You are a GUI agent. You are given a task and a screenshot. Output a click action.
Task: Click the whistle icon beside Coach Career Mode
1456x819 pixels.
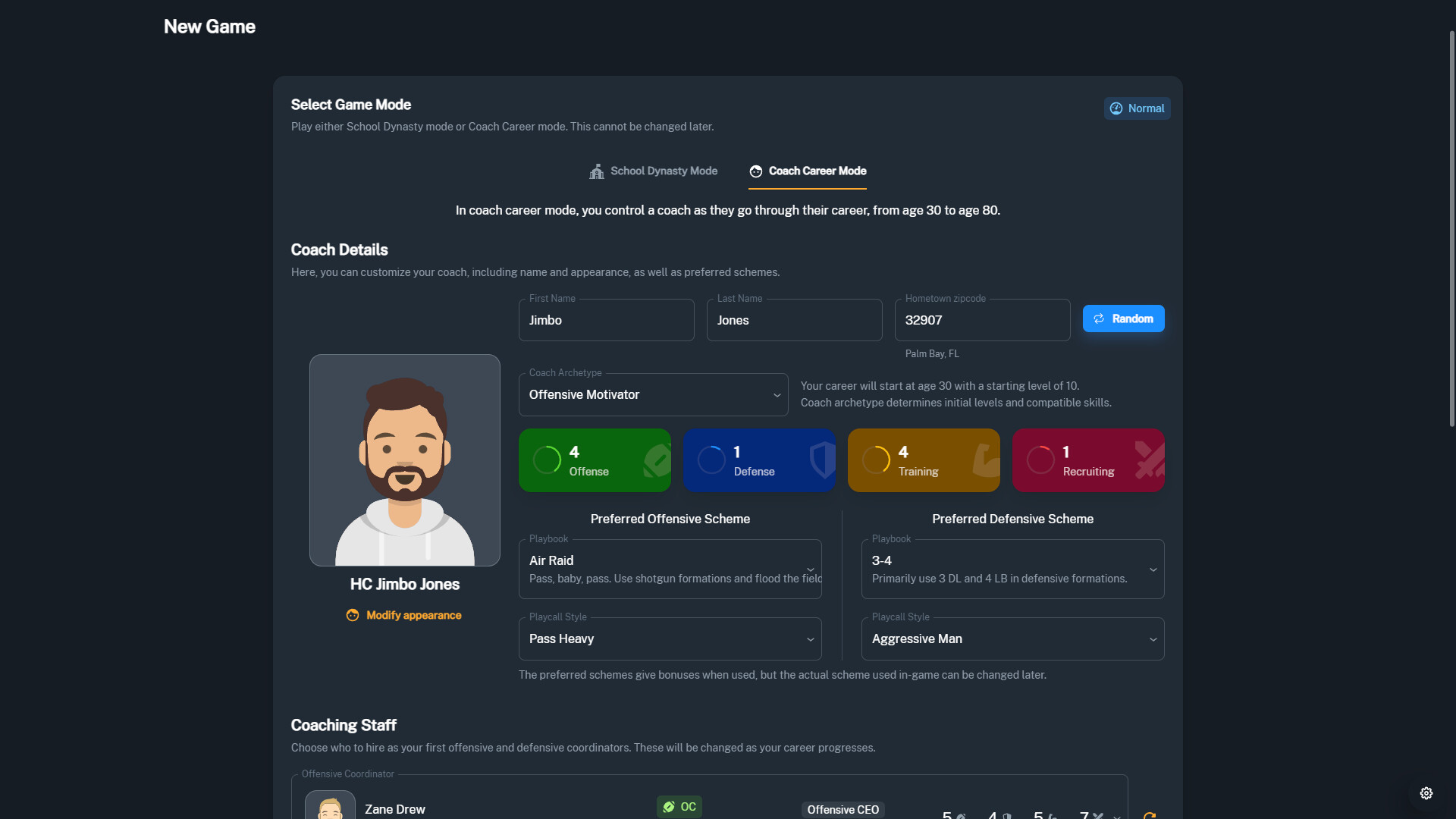click(755, 171)
